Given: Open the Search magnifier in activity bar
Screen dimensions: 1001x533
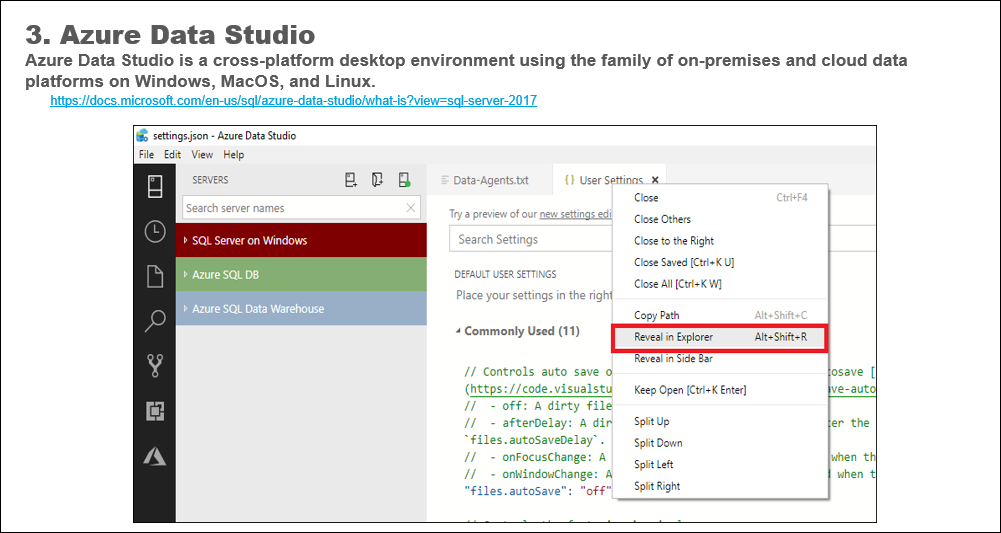Looking at the screenshot, I should click(x=154, y=321).
